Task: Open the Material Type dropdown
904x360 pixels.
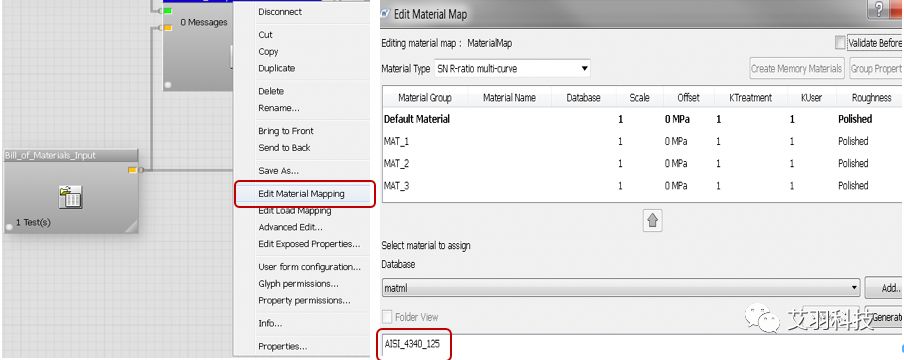Action: click(512, 69)
